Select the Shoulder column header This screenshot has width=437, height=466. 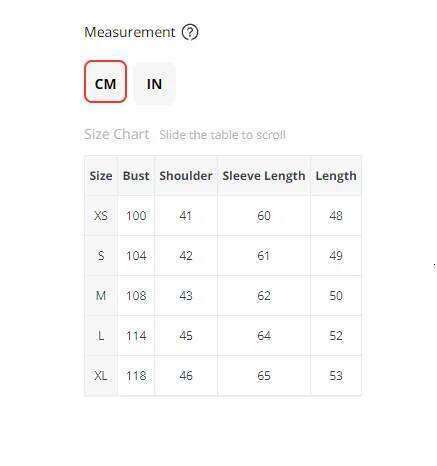186,176
